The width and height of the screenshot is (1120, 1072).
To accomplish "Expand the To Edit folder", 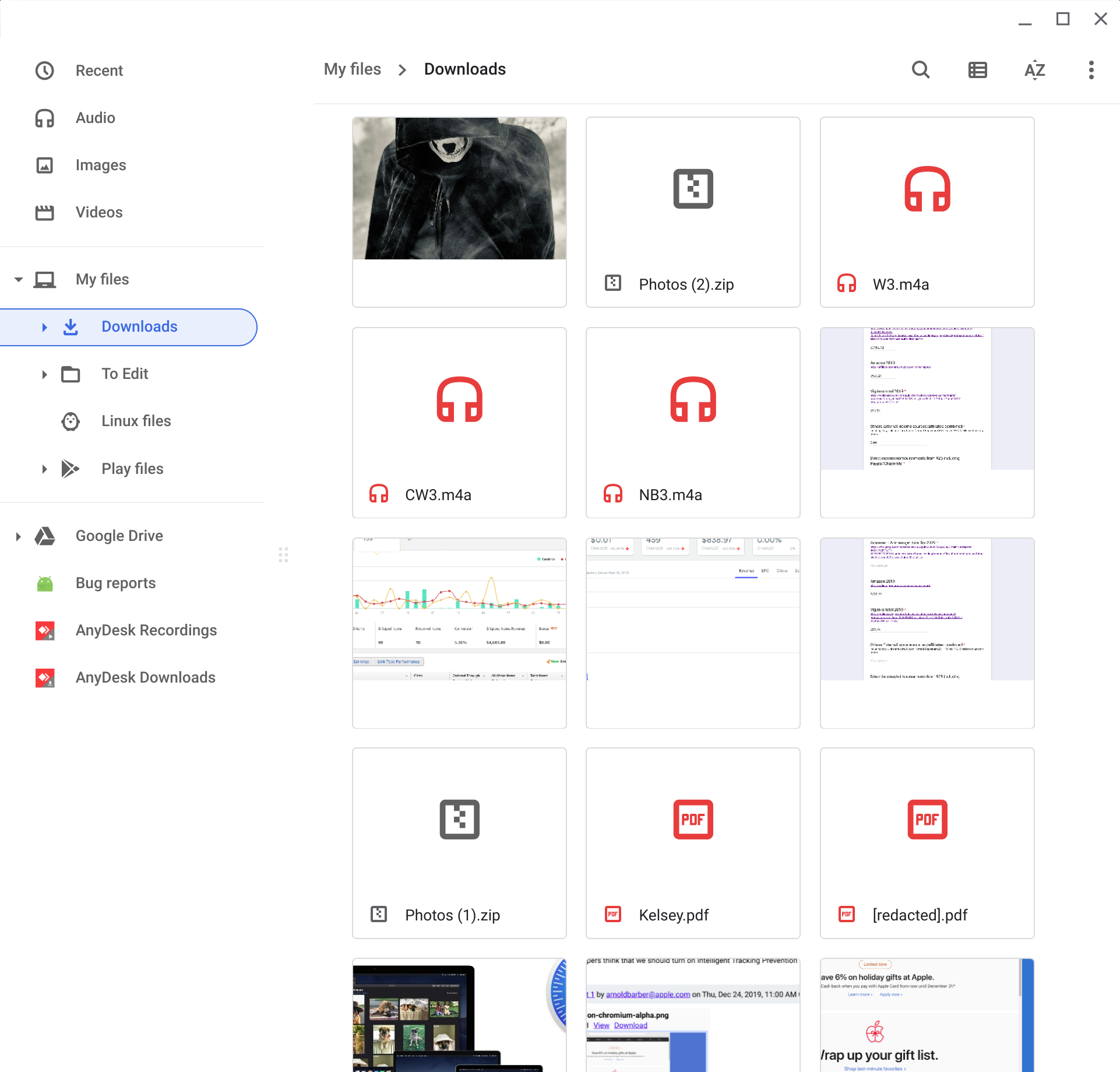I will point(45,374).
